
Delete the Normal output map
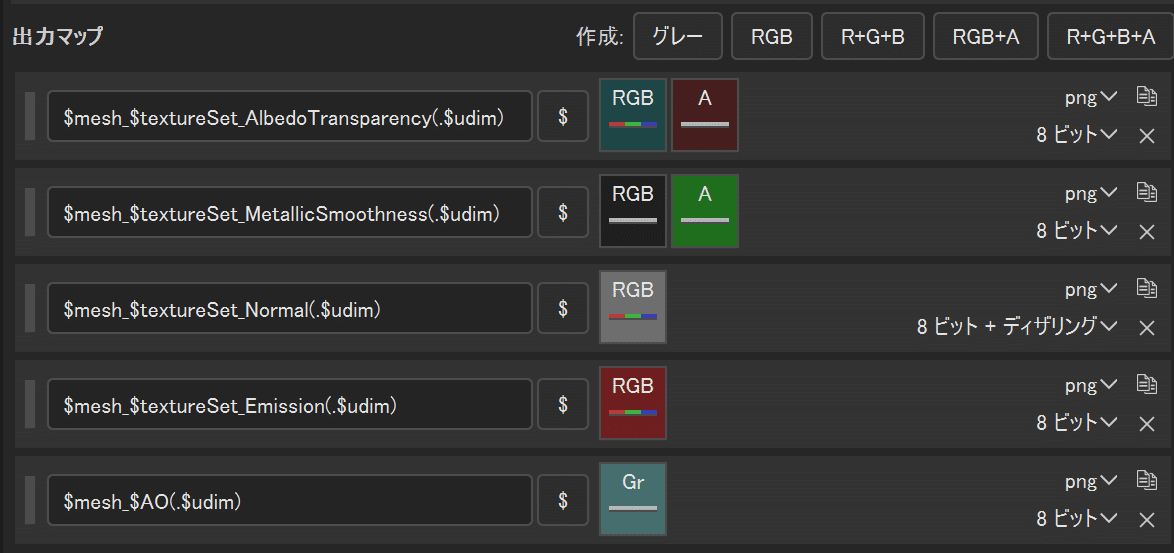click(1146, 328)
